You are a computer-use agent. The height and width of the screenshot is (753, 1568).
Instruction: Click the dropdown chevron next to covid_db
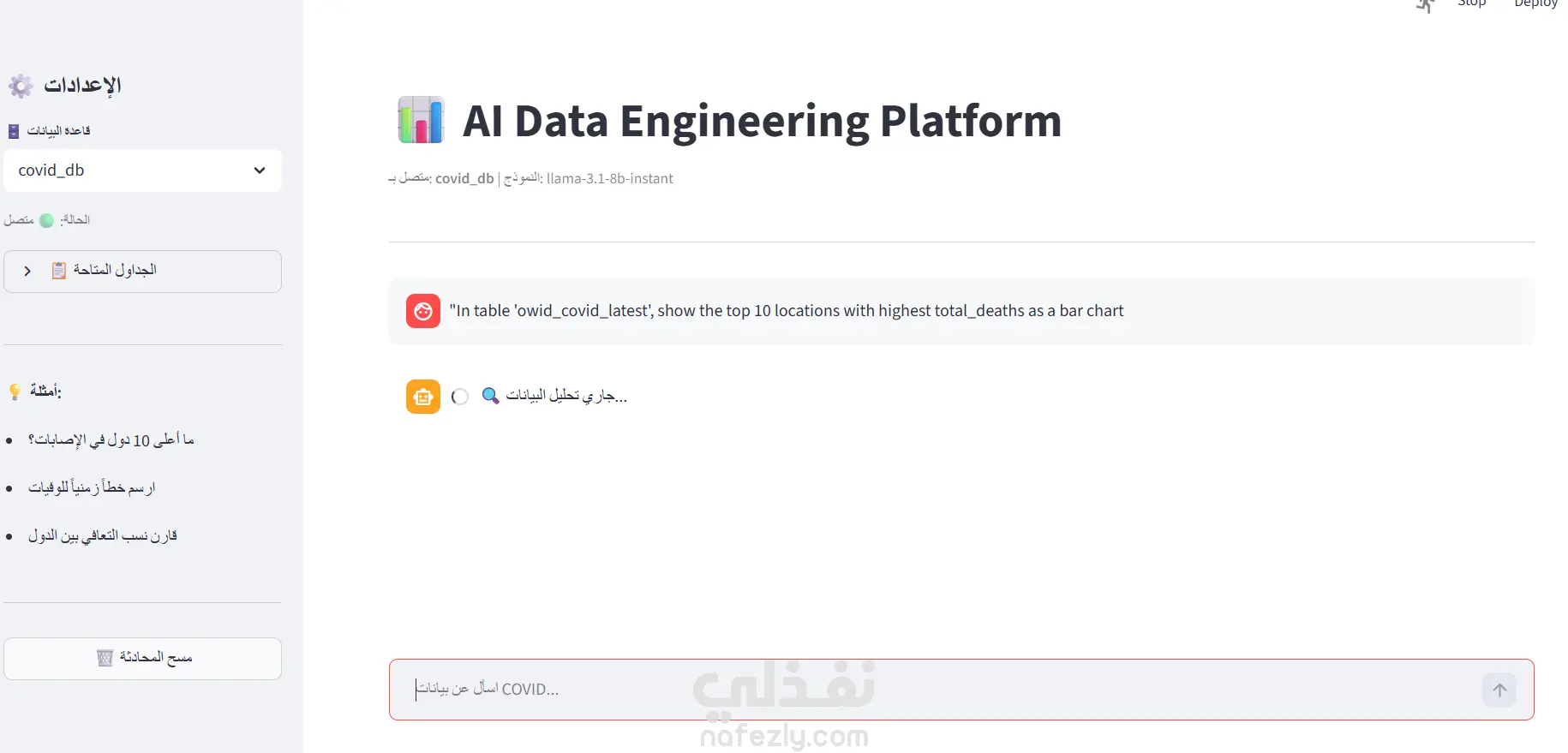[x=260, y=170]
